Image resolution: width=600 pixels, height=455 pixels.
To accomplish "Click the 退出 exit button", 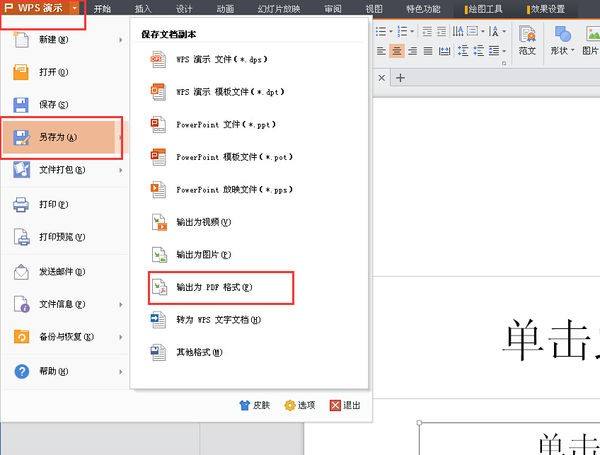I will click(345, 405).
